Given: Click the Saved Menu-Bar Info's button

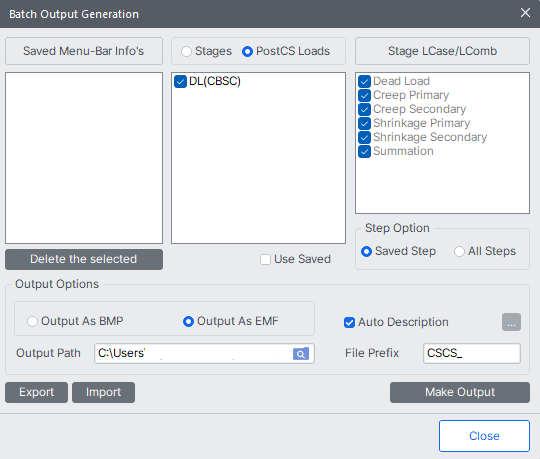Looking at the screenshot, I should point(84,51).
